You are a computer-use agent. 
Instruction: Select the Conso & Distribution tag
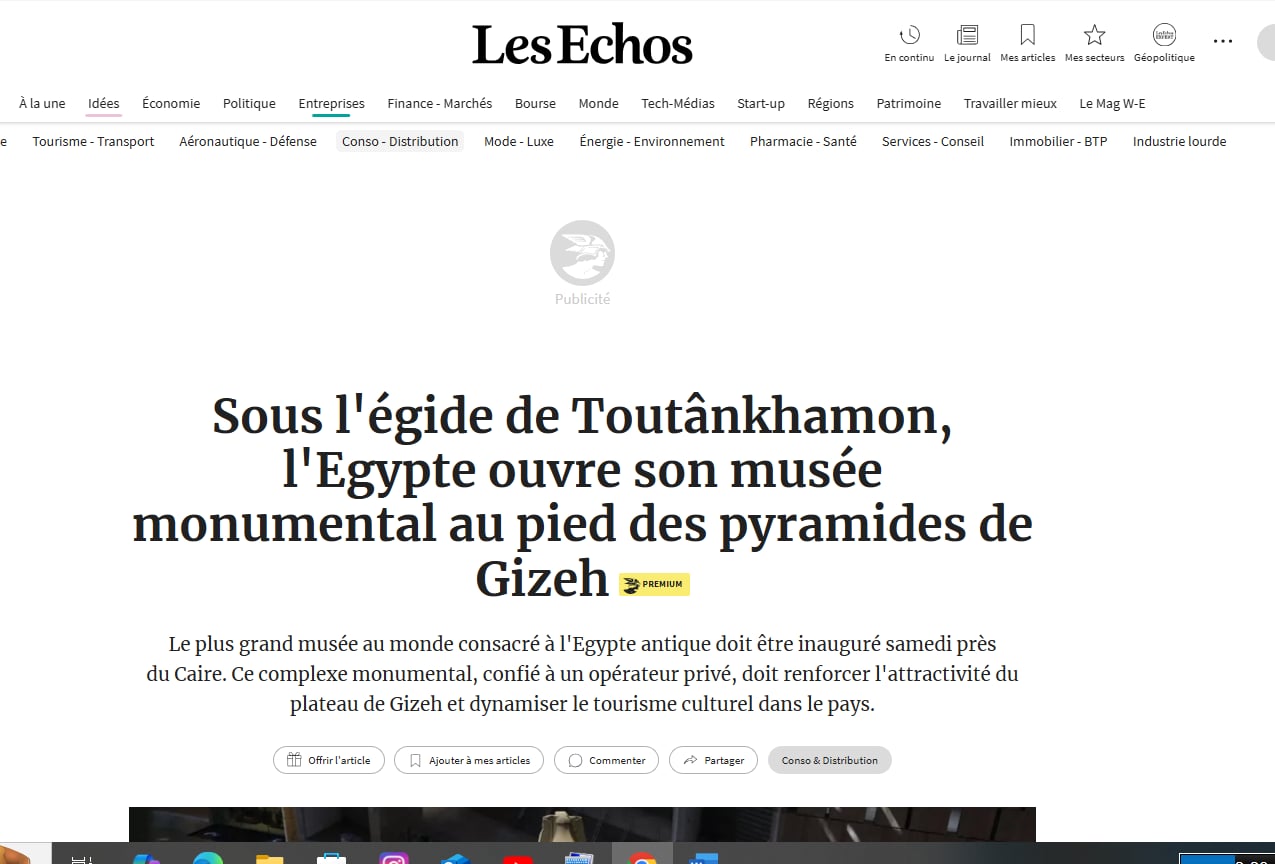tap(829, 760)
